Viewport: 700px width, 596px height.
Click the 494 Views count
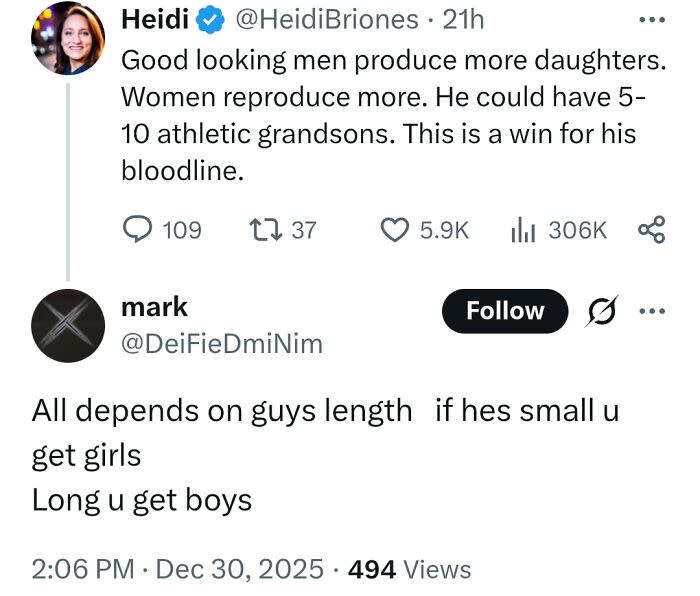point(414,569)
